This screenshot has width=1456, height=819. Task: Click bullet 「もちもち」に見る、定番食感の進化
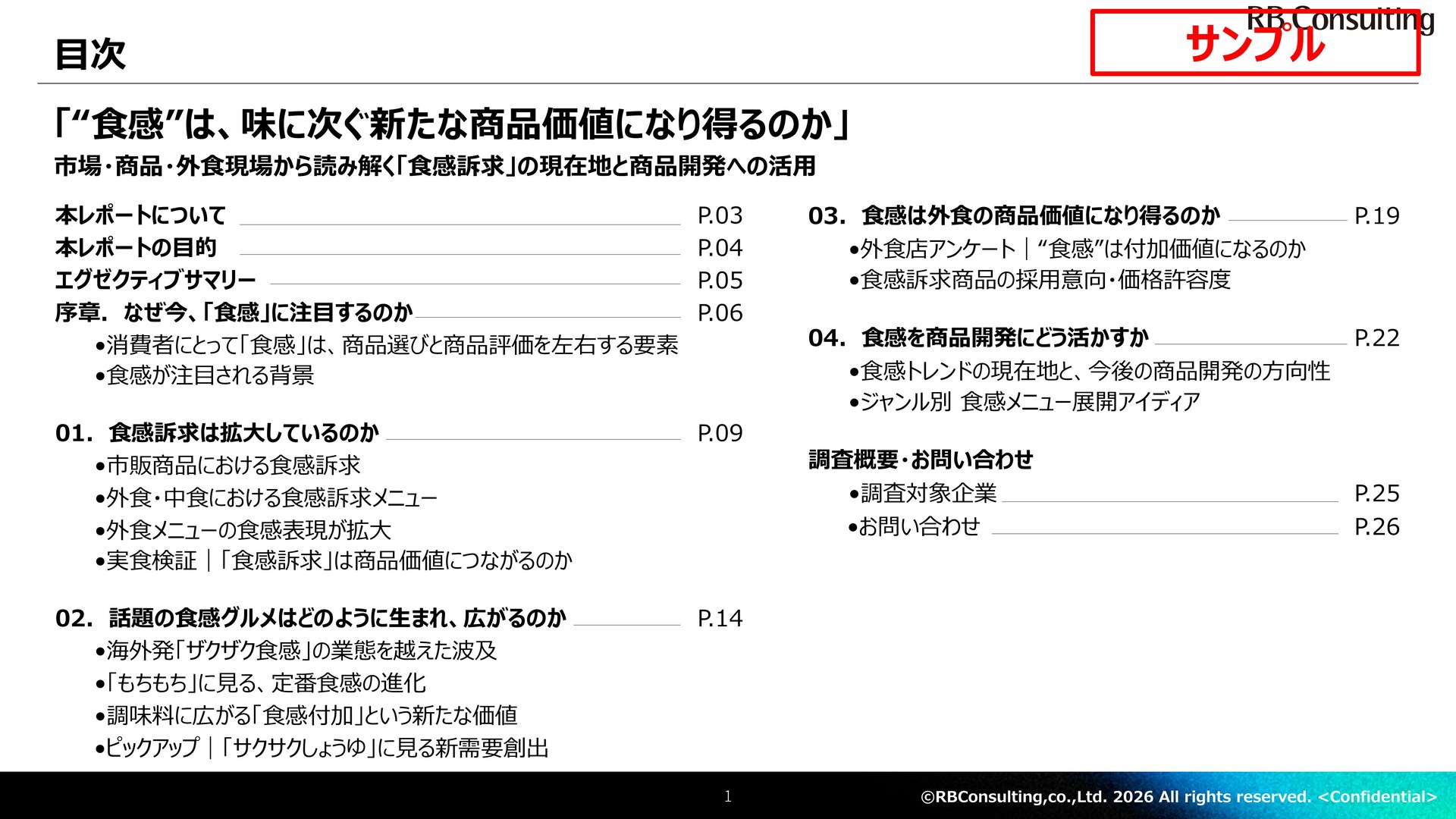click(260, 682)
